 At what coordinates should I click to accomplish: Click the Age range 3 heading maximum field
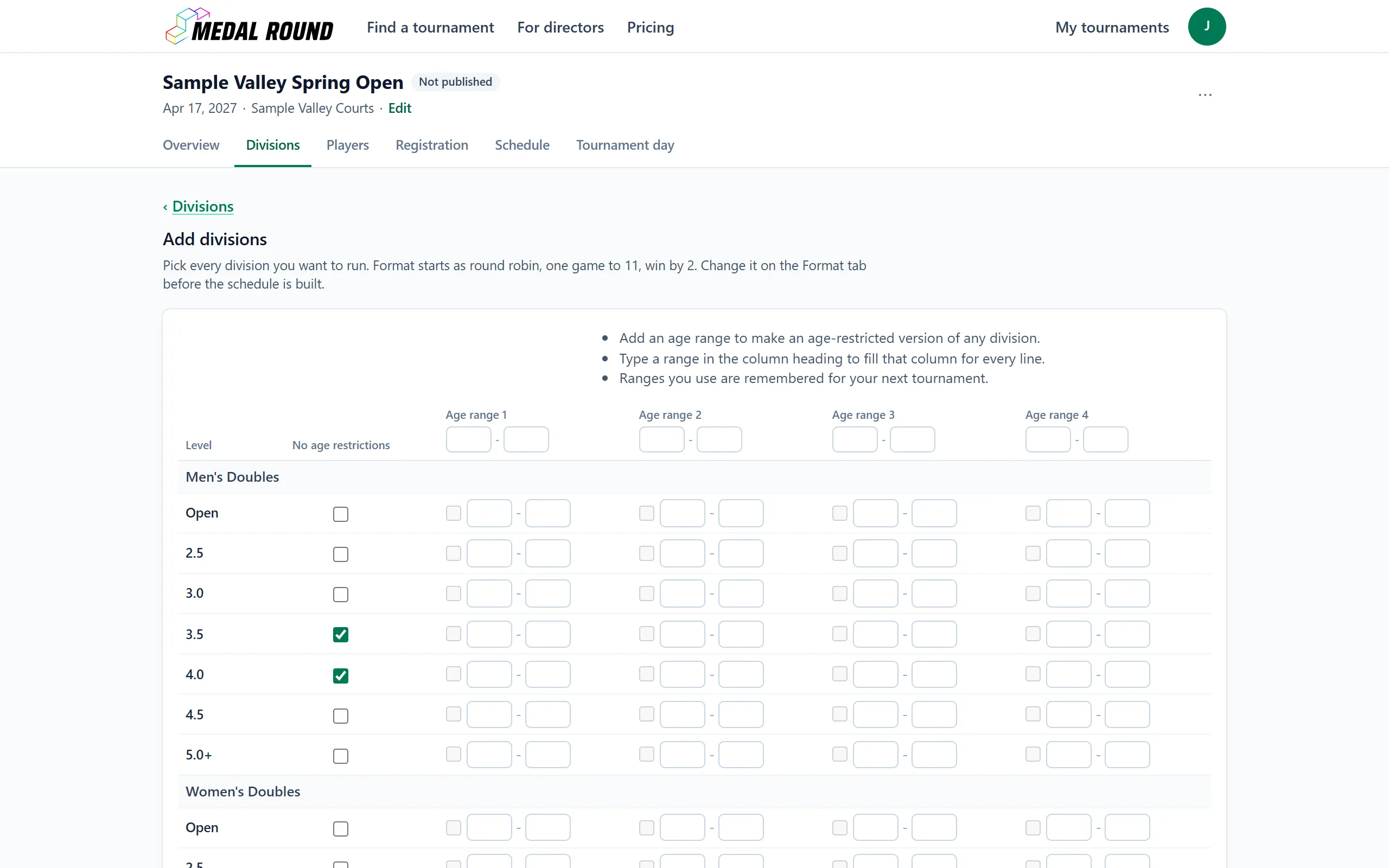(x=912, y=439)
